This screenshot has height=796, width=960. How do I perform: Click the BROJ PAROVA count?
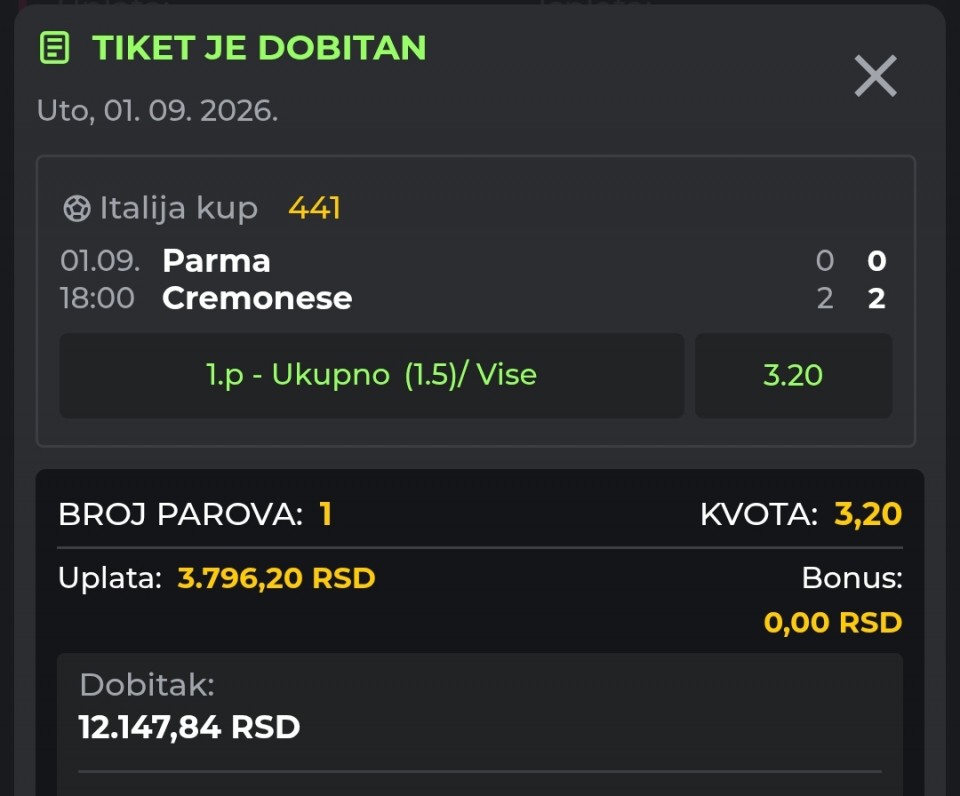[325, 514]
